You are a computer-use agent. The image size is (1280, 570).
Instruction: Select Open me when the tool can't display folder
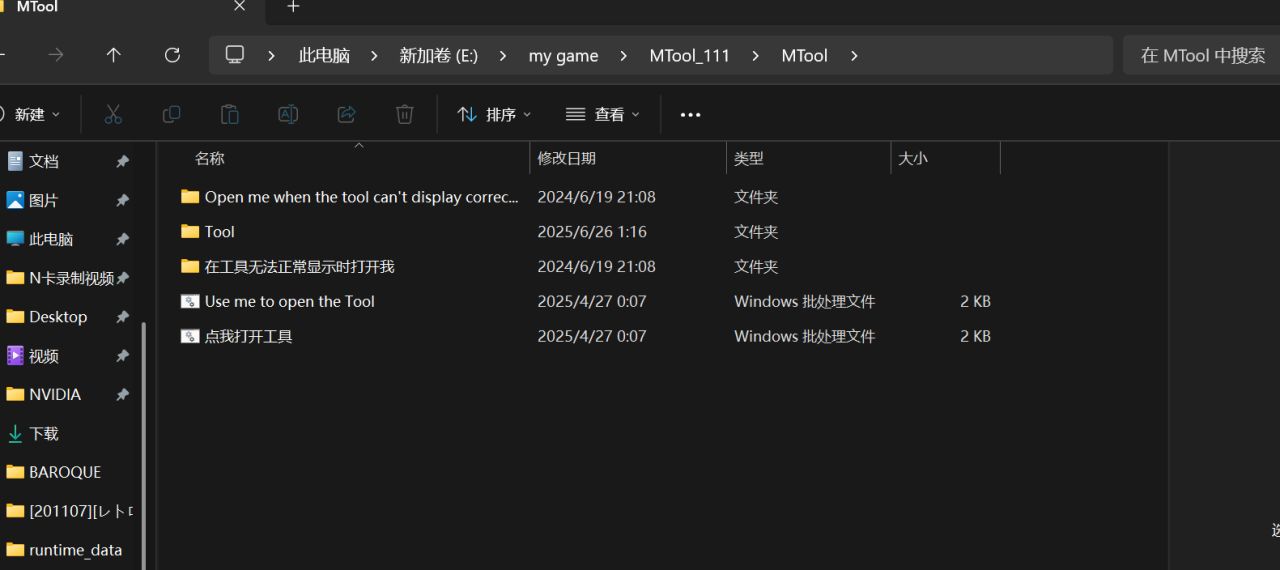(x=361, y=197)
